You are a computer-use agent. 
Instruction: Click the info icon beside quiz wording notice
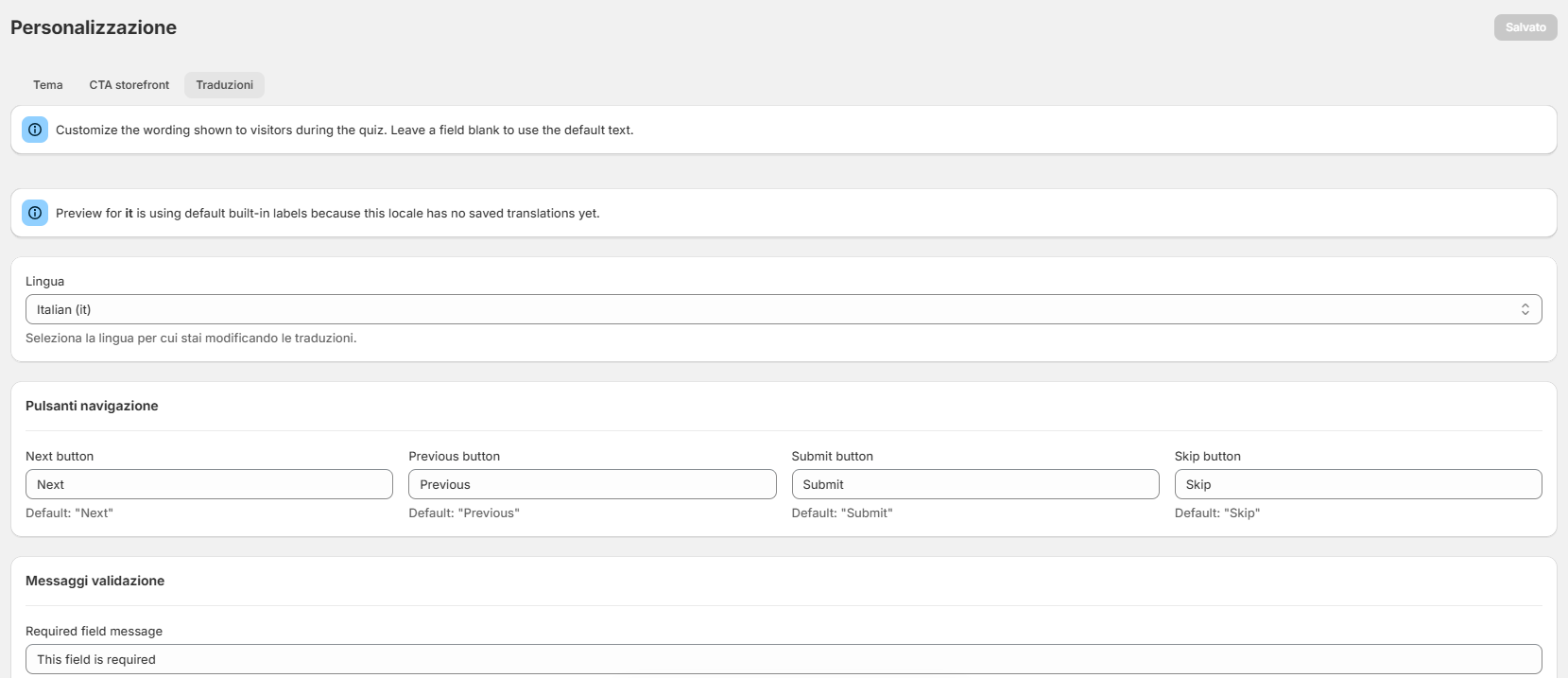(35, 130)
